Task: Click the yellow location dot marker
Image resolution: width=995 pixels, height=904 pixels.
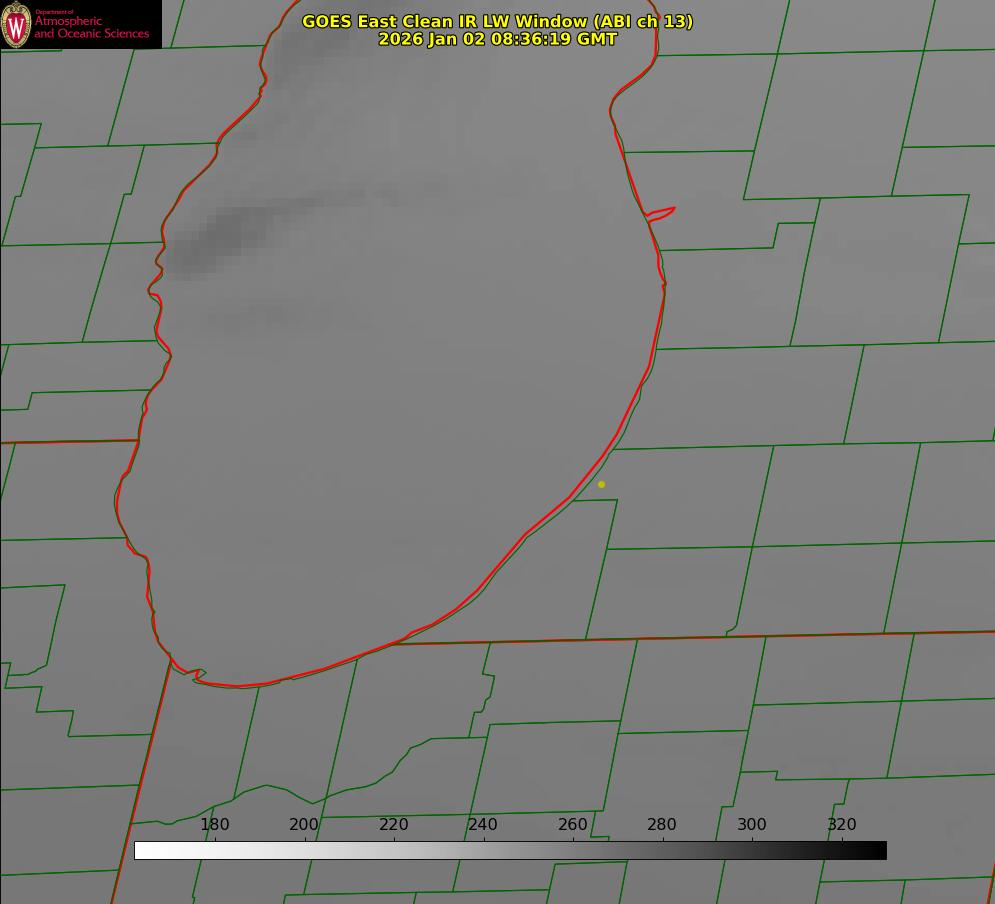Action: point(602,484)
